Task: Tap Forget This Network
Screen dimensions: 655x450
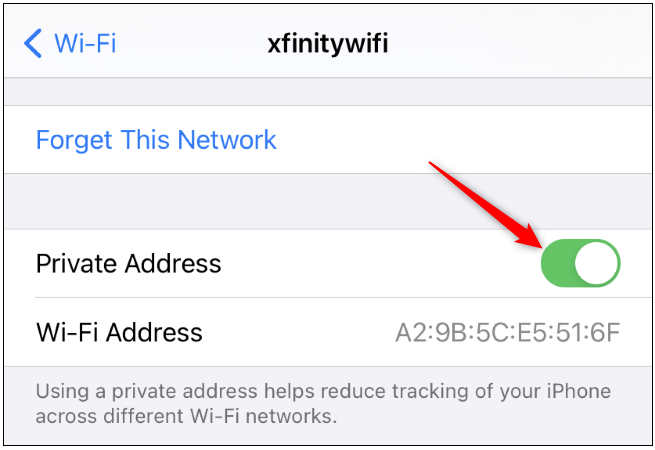Action: click(156, 140)
